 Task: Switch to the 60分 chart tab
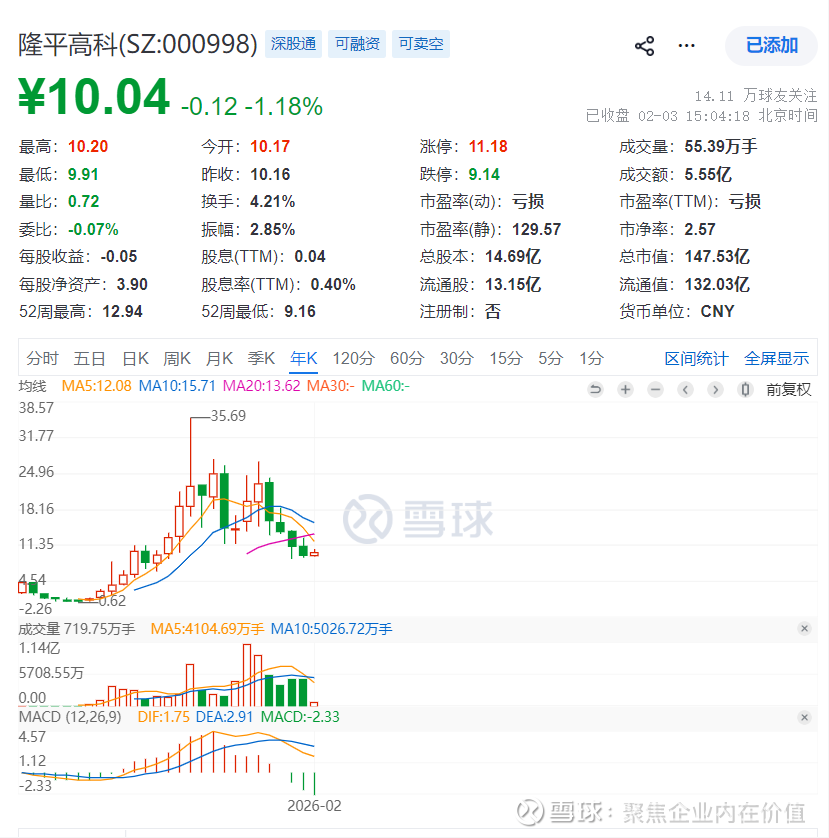[x=407, y=358]
